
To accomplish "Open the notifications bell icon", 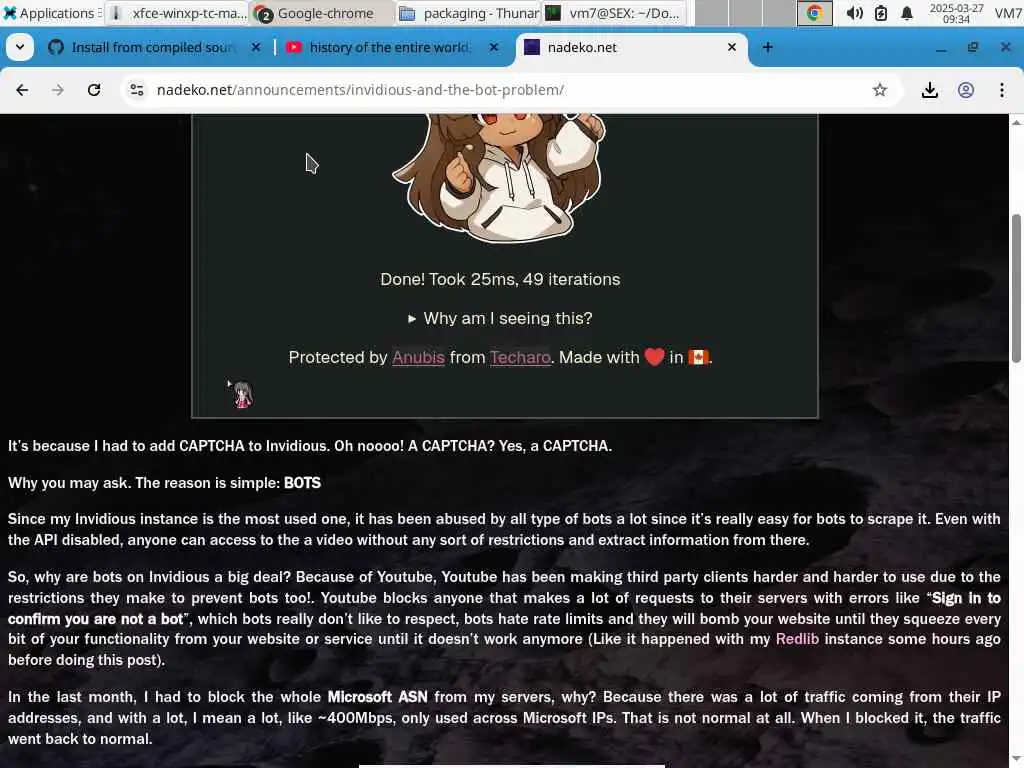I will click(x=907, y=13).
